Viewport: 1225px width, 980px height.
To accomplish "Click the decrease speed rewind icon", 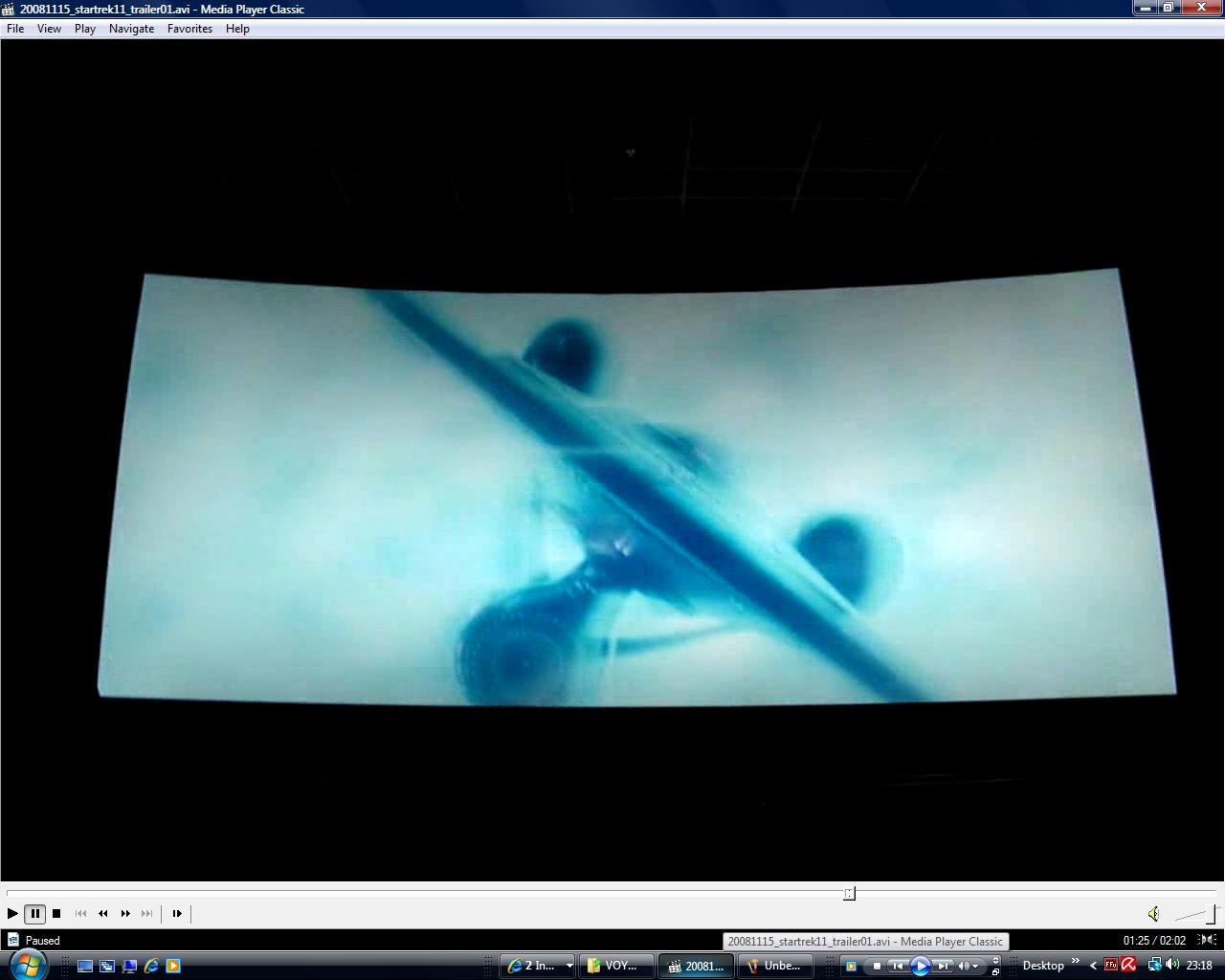I will [x=102, y=913].
